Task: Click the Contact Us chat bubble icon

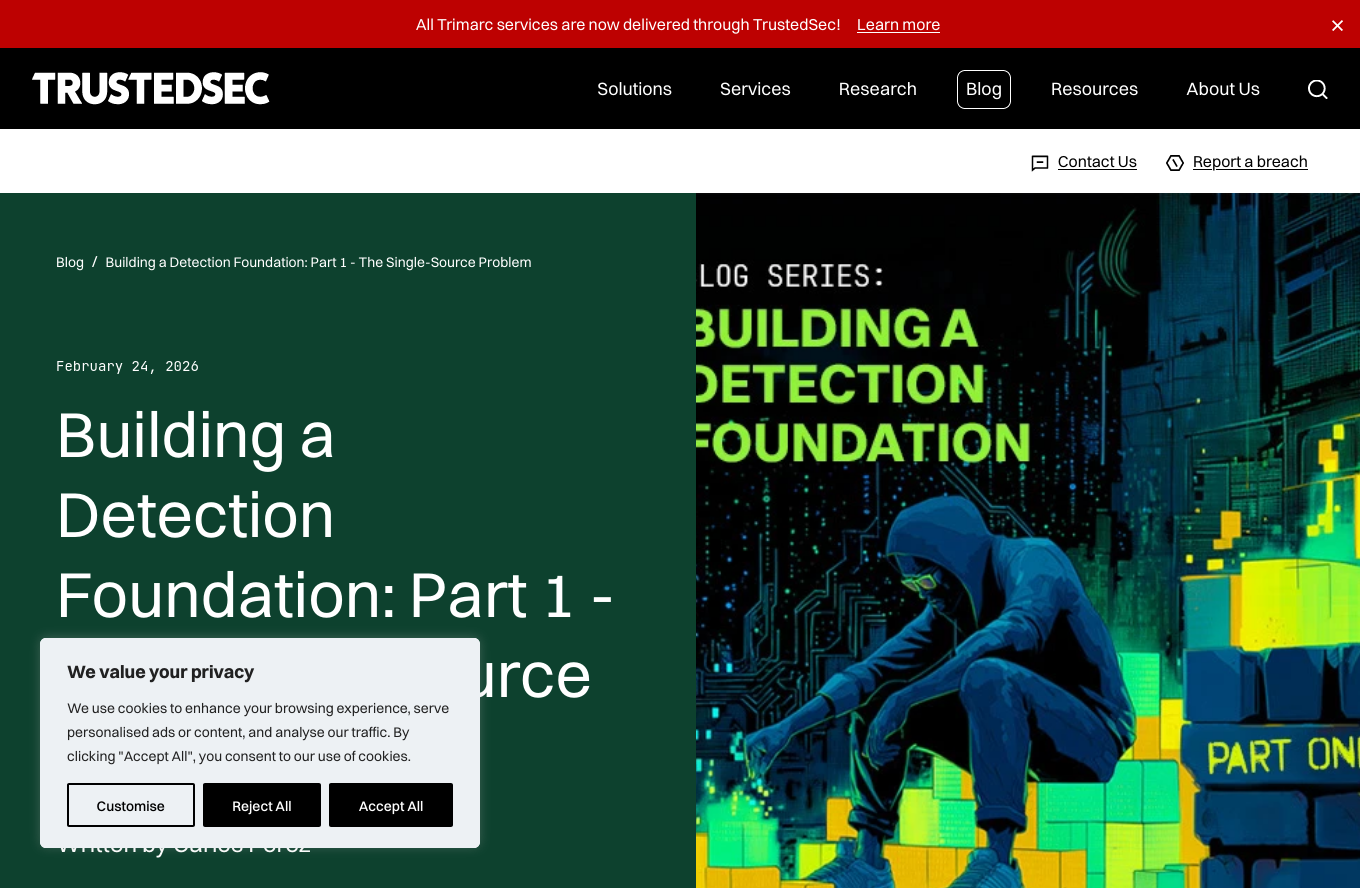Action: pyautogui.click(x=1040, y=163)
